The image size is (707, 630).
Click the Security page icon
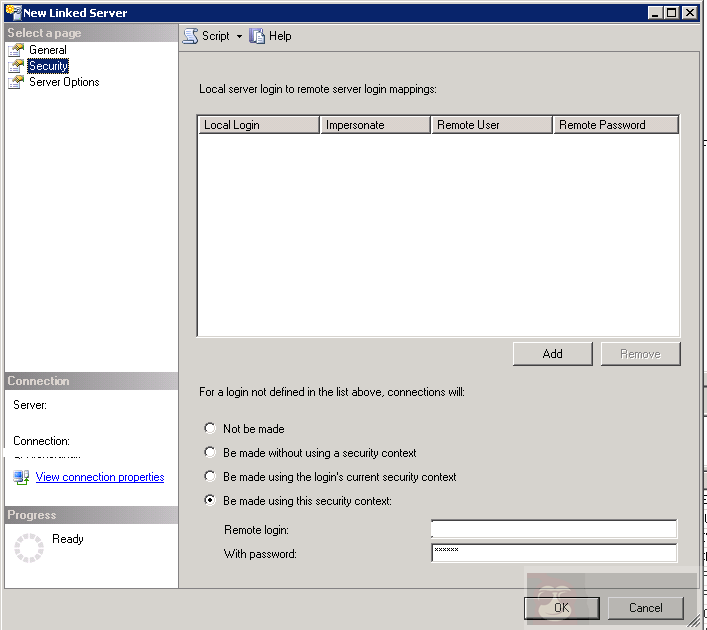tap(16, 66)
